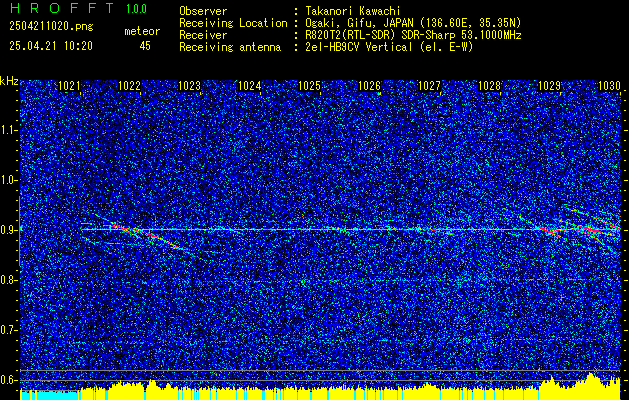This screenshot has height=400, width=629.
Task: Click frequency axis label 0.8
Action: (8, 280)
